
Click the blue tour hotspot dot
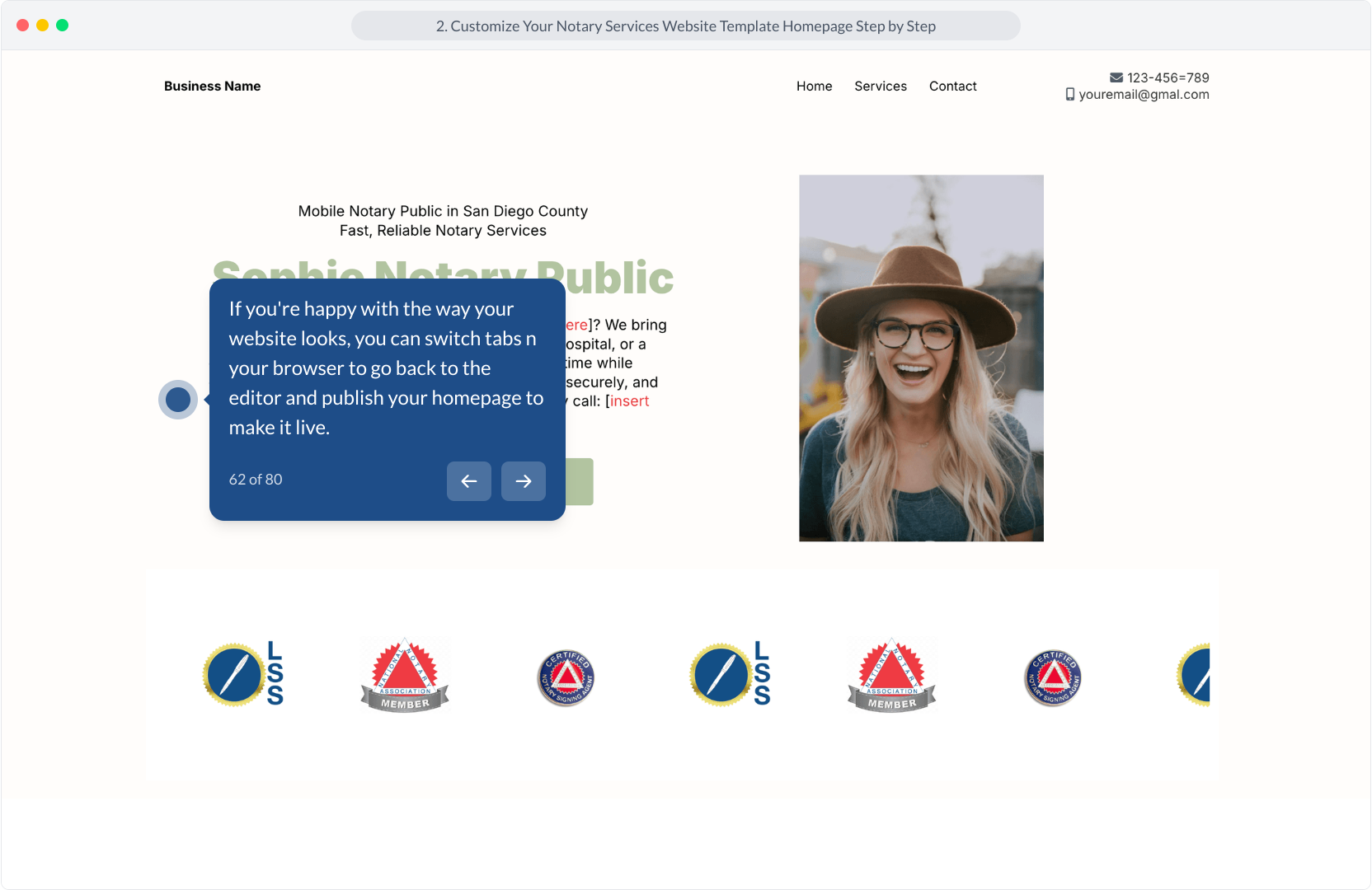[x=178, y=400]
